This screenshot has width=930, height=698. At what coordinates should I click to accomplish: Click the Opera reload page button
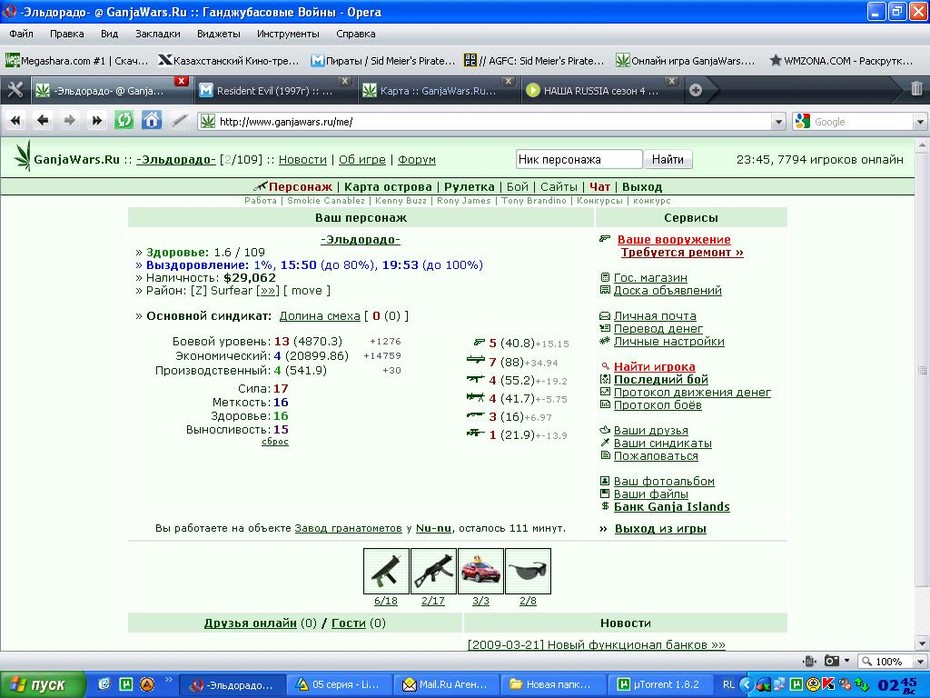coord(124,121)
